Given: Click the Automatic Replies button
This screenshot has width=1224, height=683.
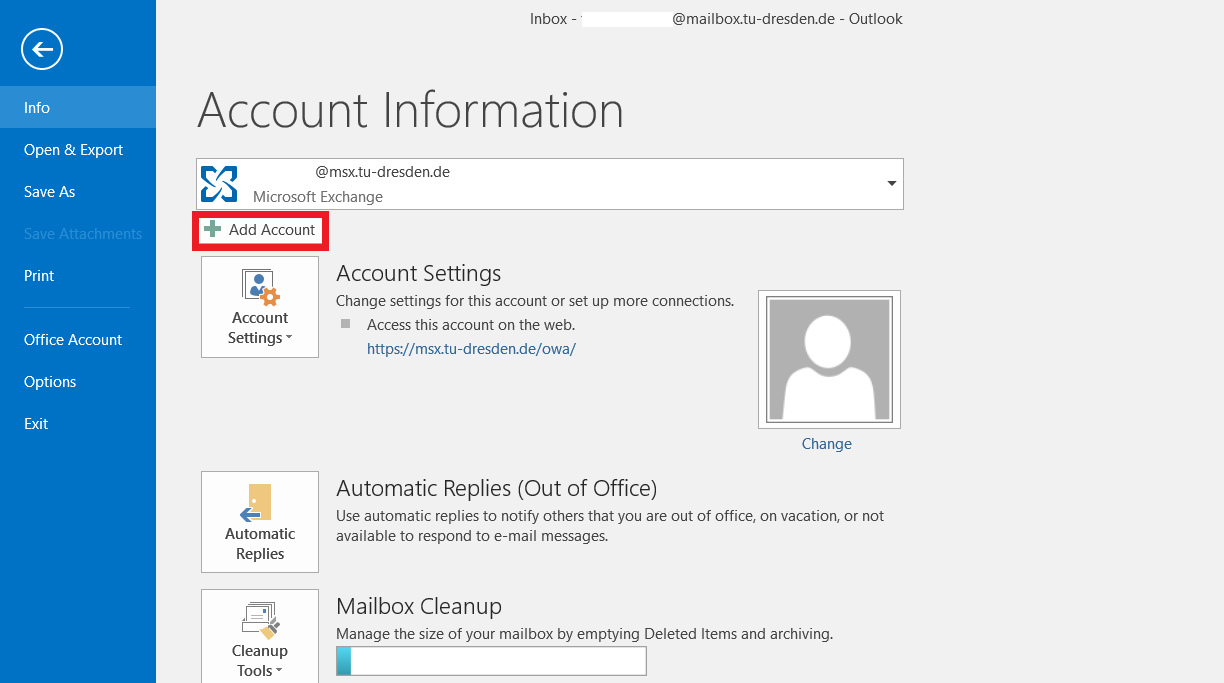Looking at the screenshot, I should (x=260, y=522).
